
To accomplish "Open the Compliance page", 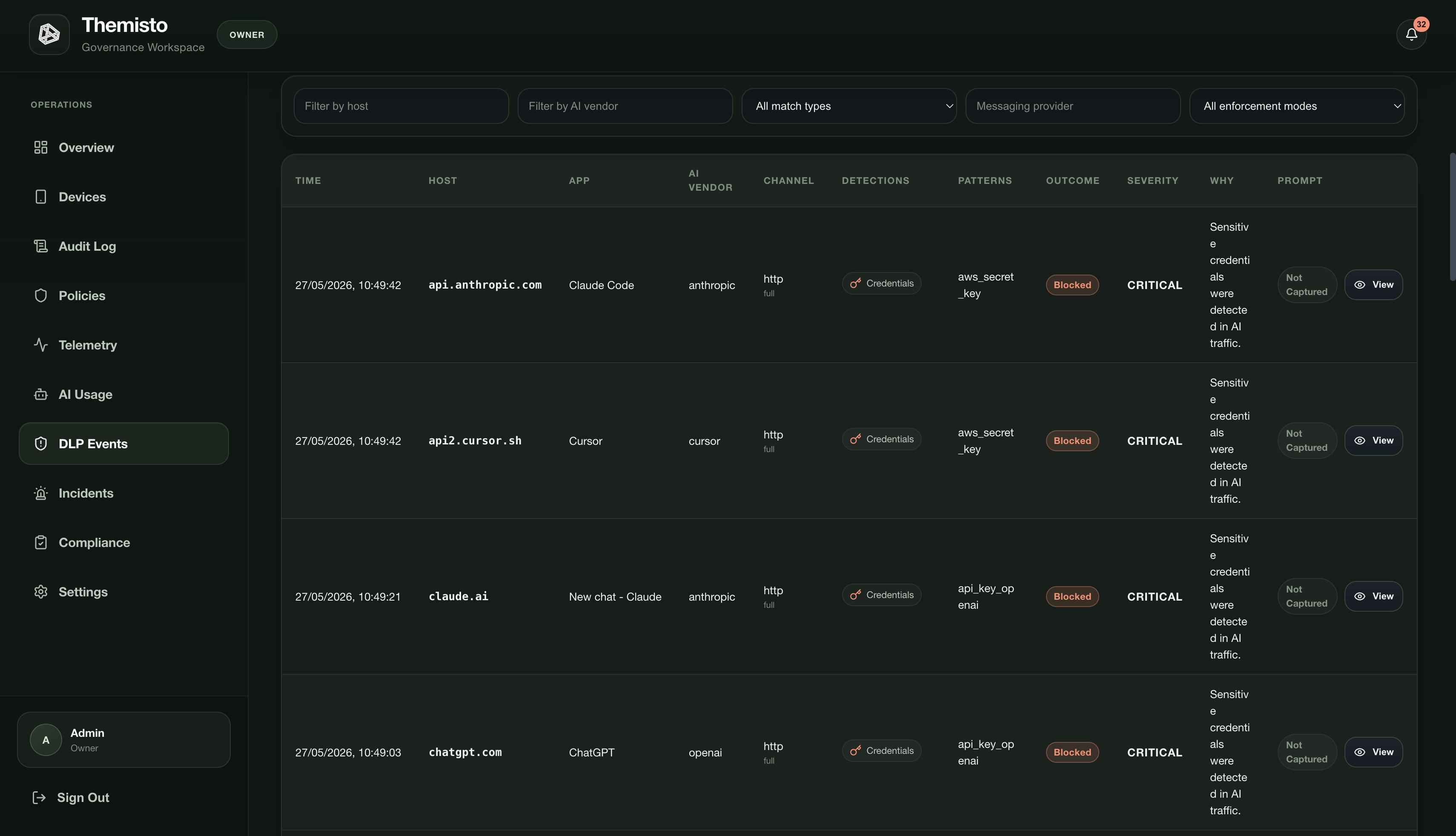I will point(124,543).
